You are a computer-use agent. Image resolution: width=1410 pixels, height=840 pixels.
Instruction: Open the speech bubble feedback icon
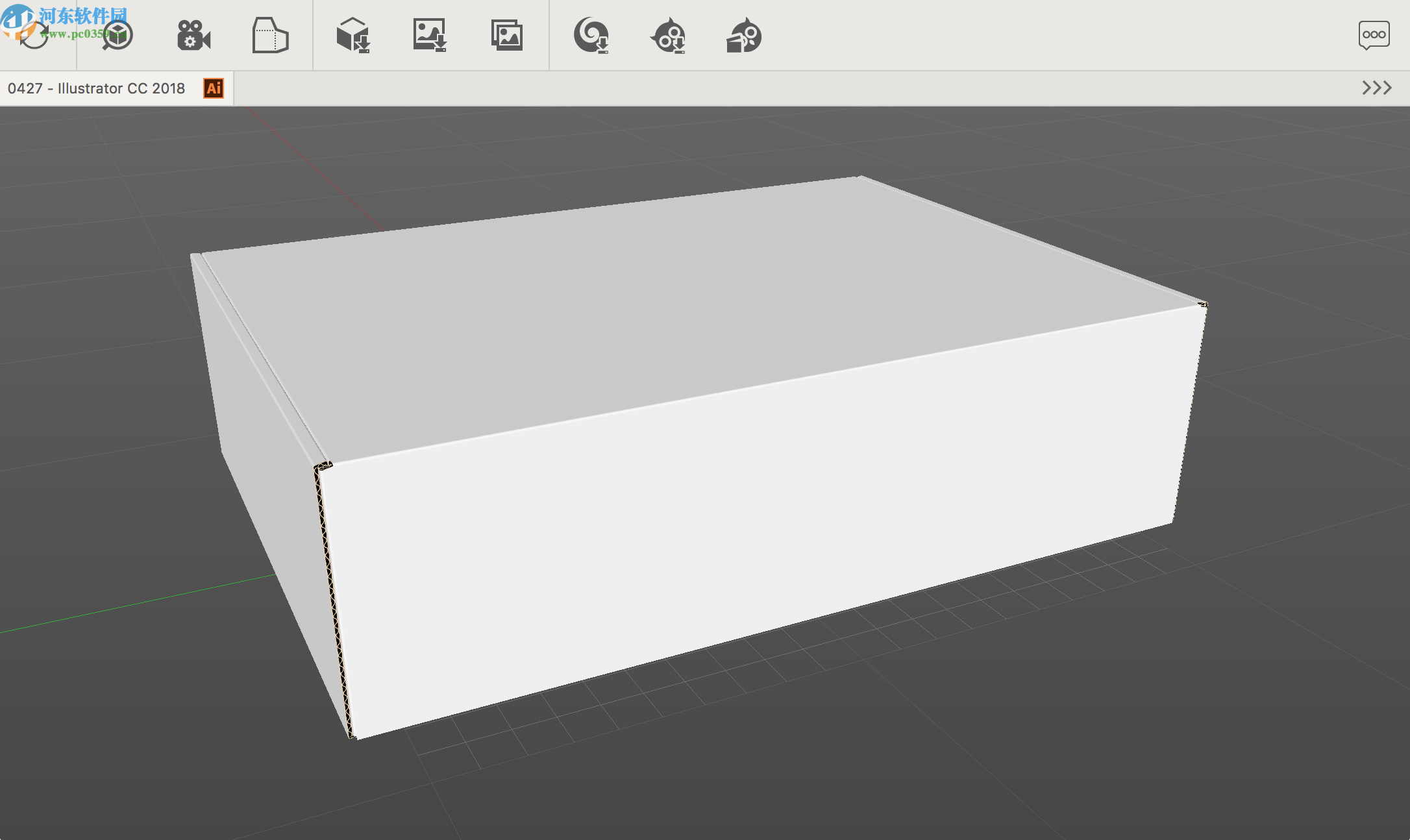[1374, 35]
